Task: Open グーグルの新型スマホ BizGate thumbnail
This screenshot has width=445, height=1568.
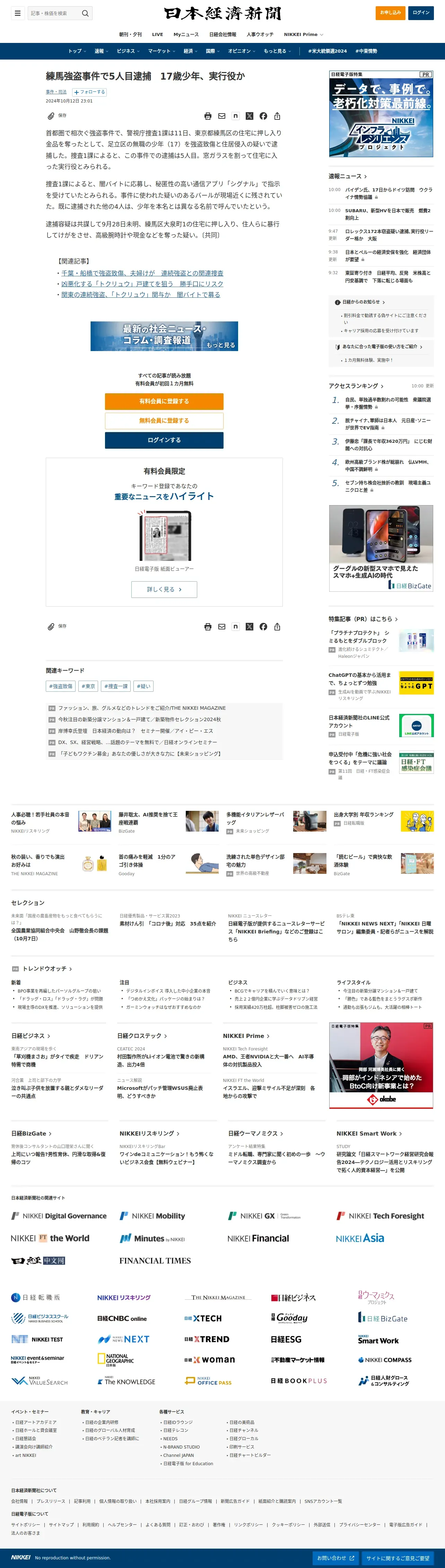Action: point(381,548)
